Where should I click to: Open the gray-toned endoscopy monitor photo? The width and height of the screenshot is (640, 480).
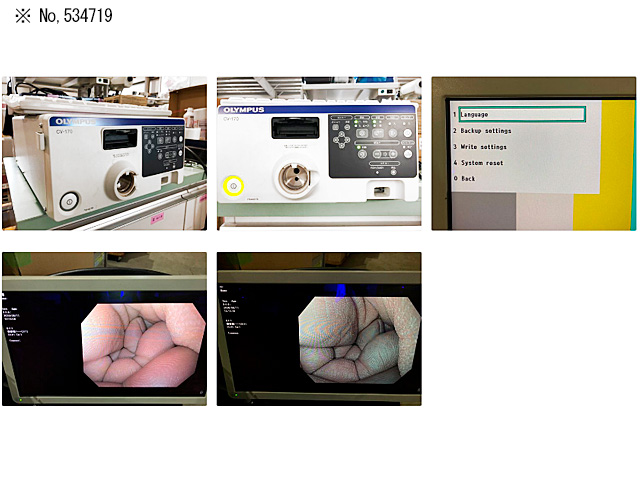[319, 329]
